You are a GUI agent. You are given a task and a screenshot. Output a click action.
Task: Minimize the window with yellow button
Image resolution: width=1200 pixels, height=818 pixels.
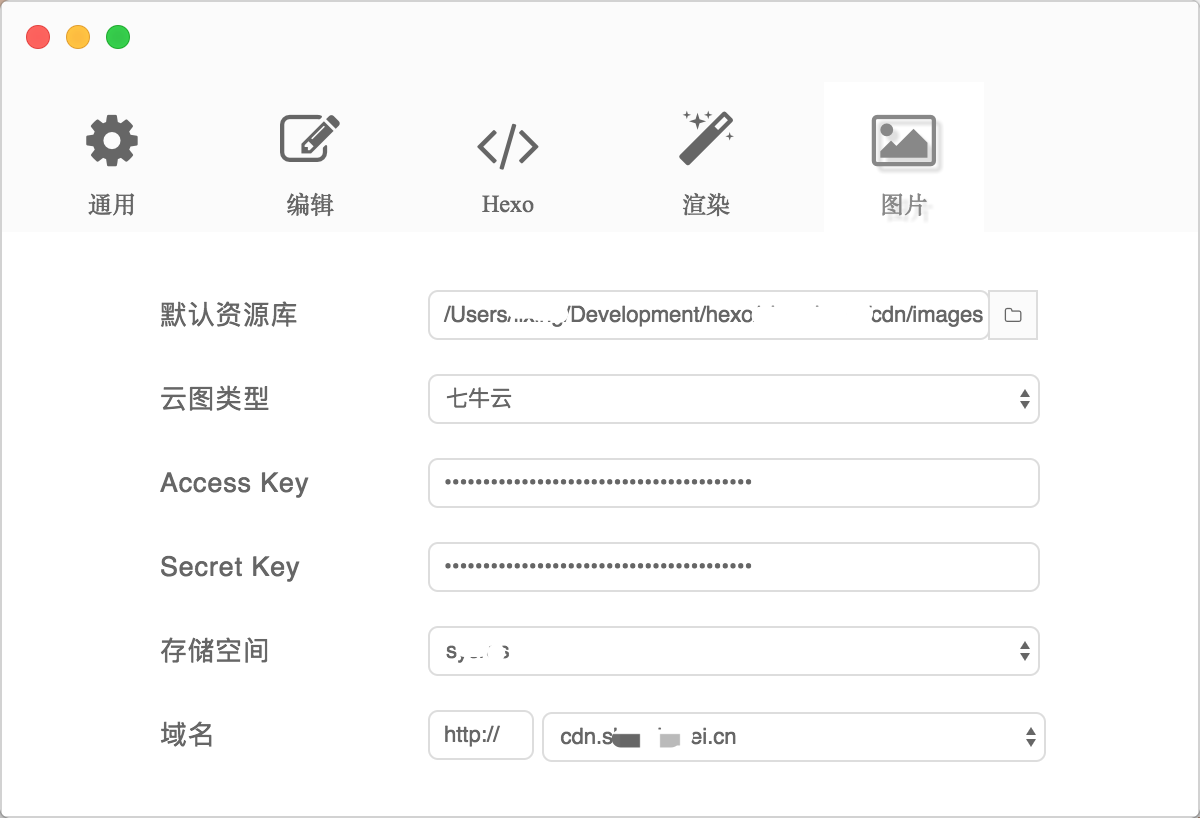[78, 38]
